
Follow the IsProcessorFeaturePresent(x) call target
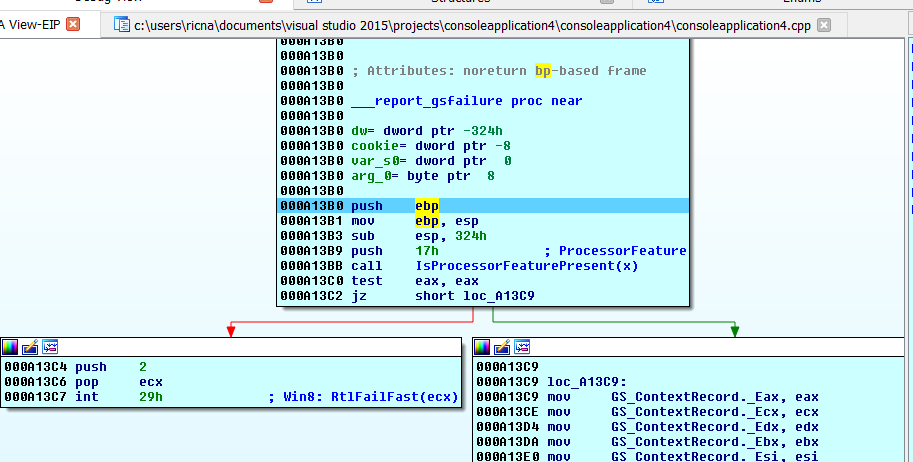click(526, 266)
